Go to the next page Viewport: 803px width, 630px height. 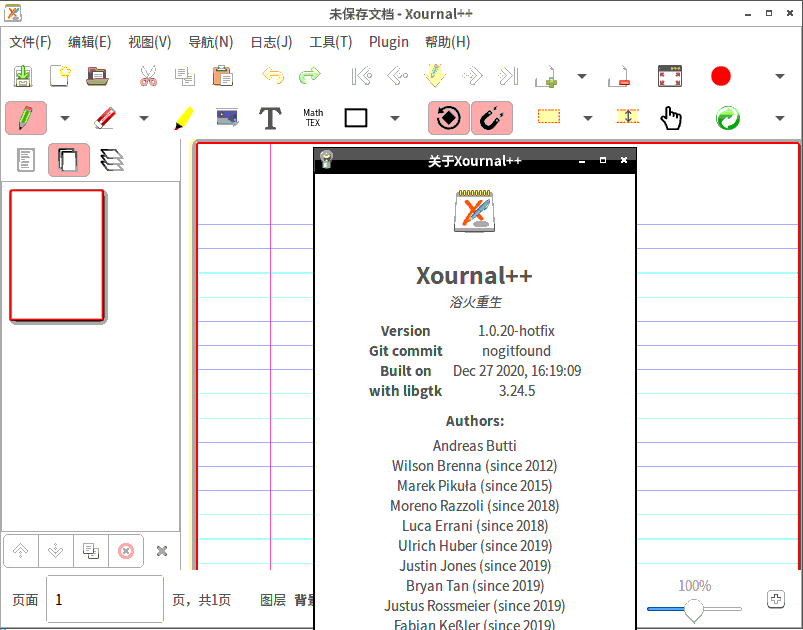pyautogui.click(x=472, y=76)
